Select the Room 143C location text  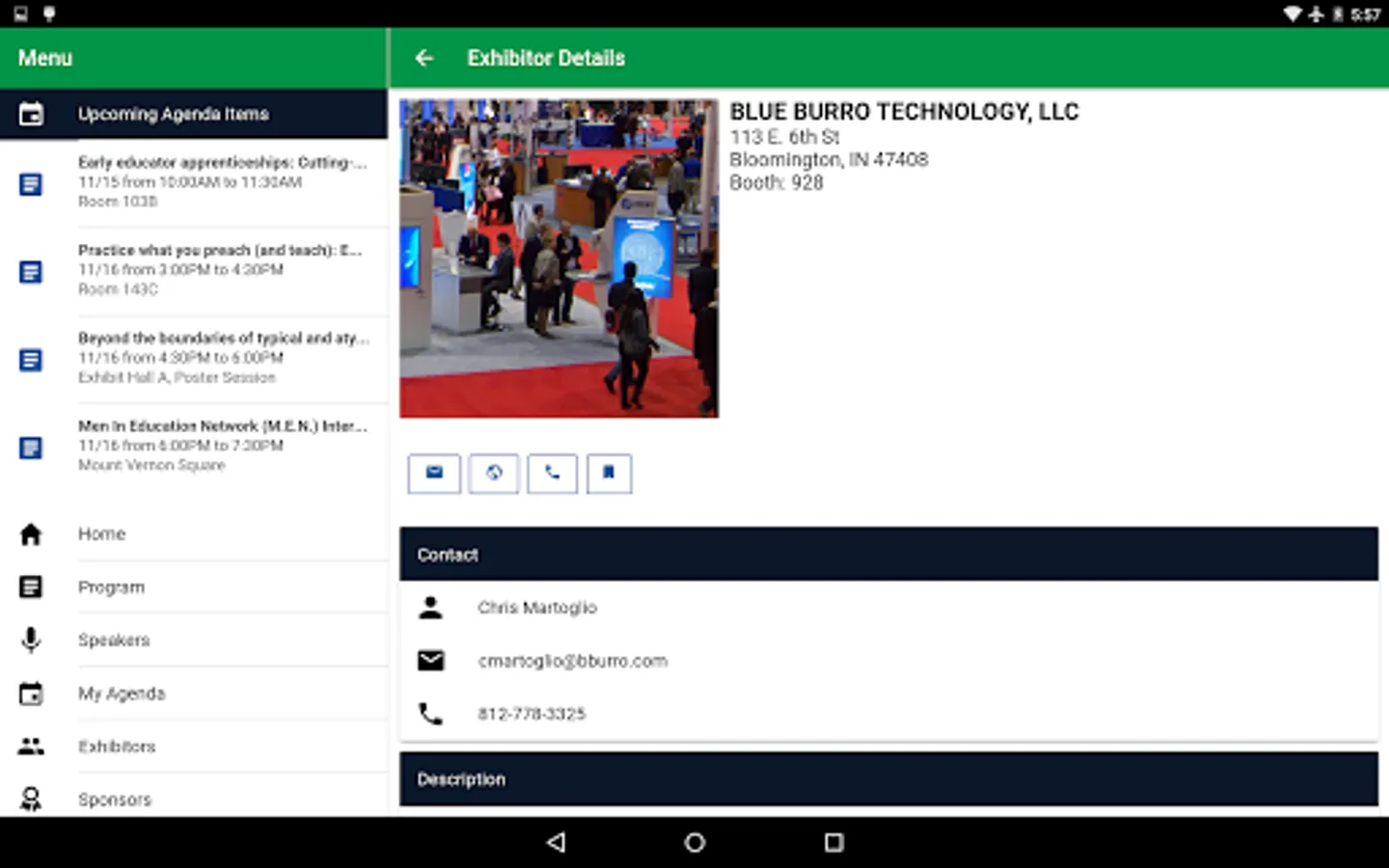(x=118, y=289)
